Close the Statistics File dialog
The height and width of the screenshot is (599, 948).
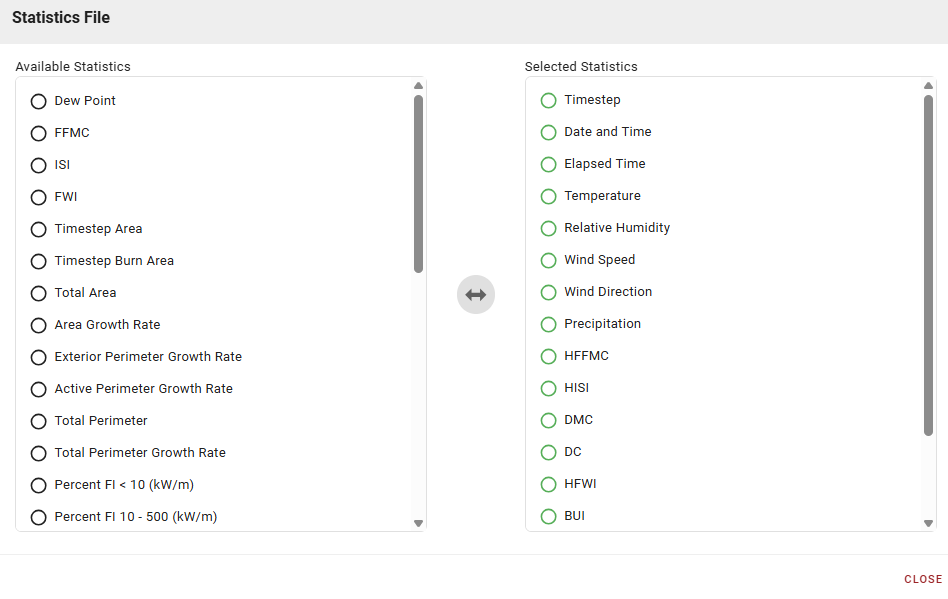(x=922, y=579)
